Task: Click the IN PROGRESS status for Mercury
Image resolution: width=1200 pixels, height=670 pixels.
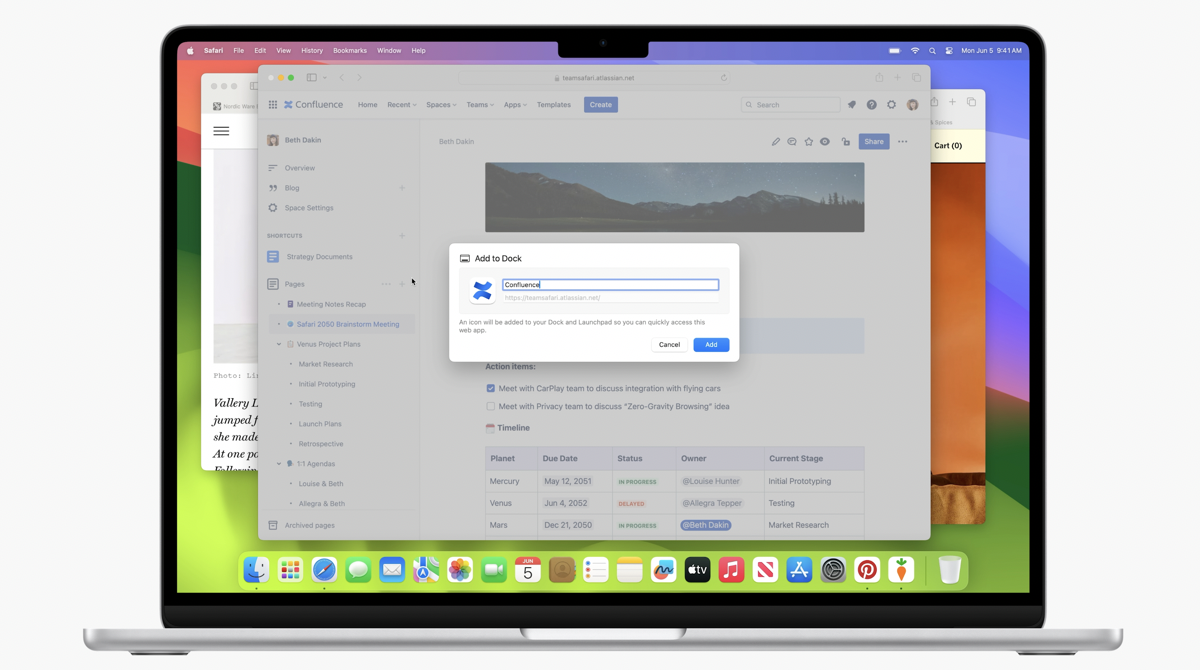Action: (x=637, y=482)
